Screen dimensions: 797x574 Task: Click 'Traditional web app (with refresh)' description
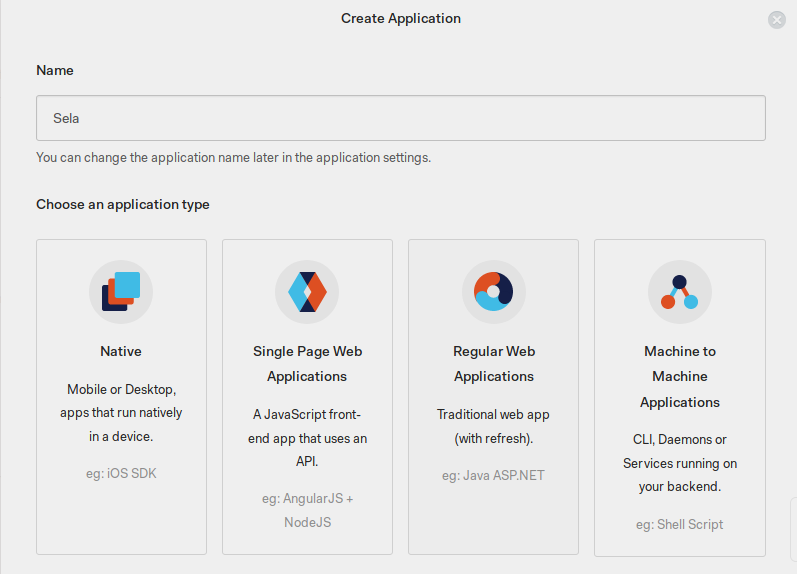(x=494, y=426)
